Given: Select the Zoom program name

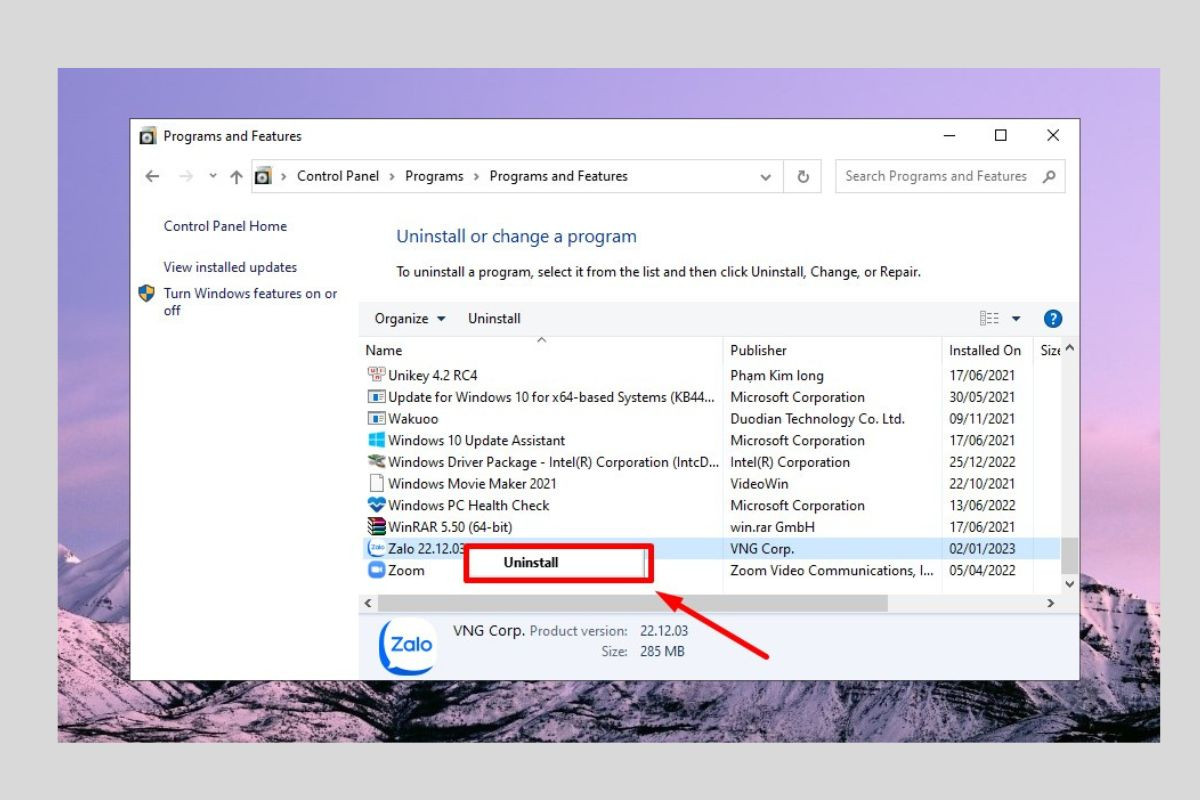Looking at the screenshot, I should point(406,570).
